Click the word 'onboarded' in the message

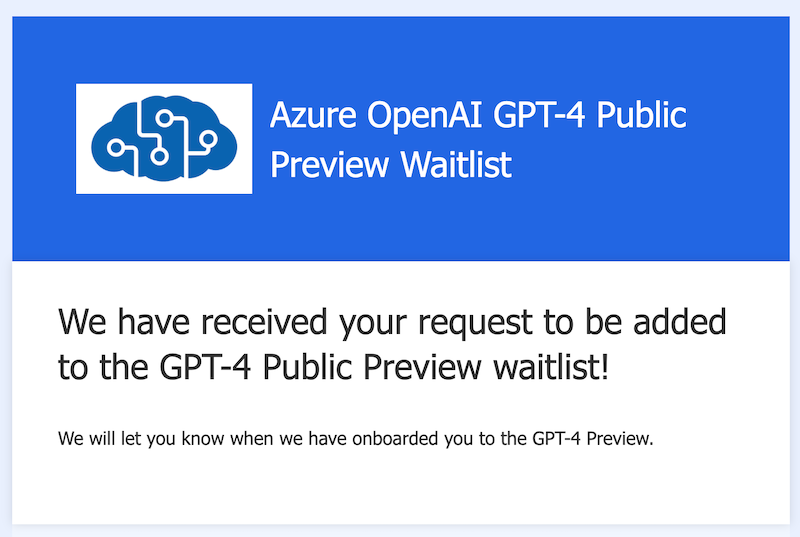[x=395, y=439]
